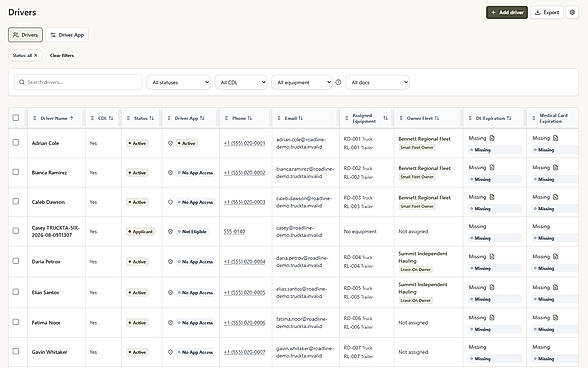The image size is (588, 368).
Task: Toggle the select-all checkbox in table header
Action: pyautogui.click(x=16, y=118)
